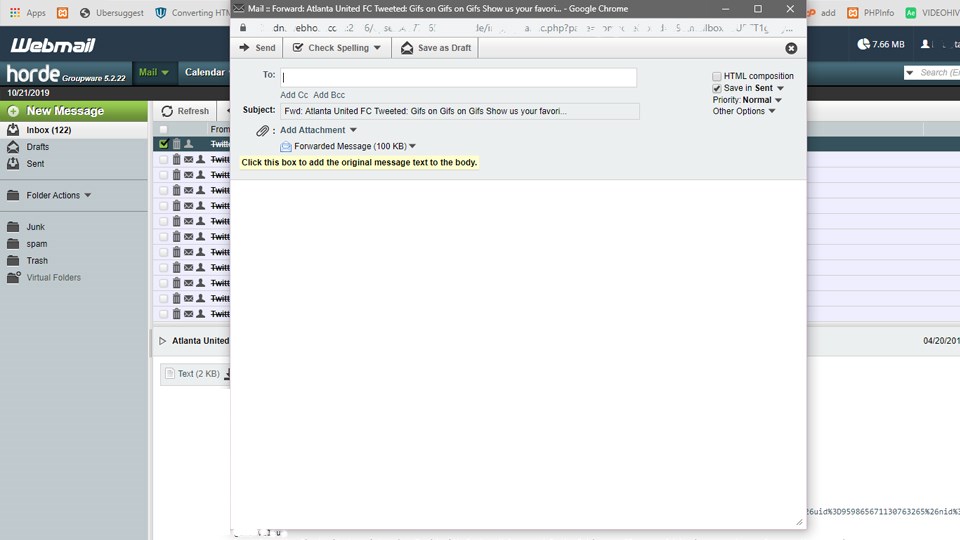Viewport: 960px width, 540px height.
Task: Click the Add Cc link
Action: tap(294, 95)
